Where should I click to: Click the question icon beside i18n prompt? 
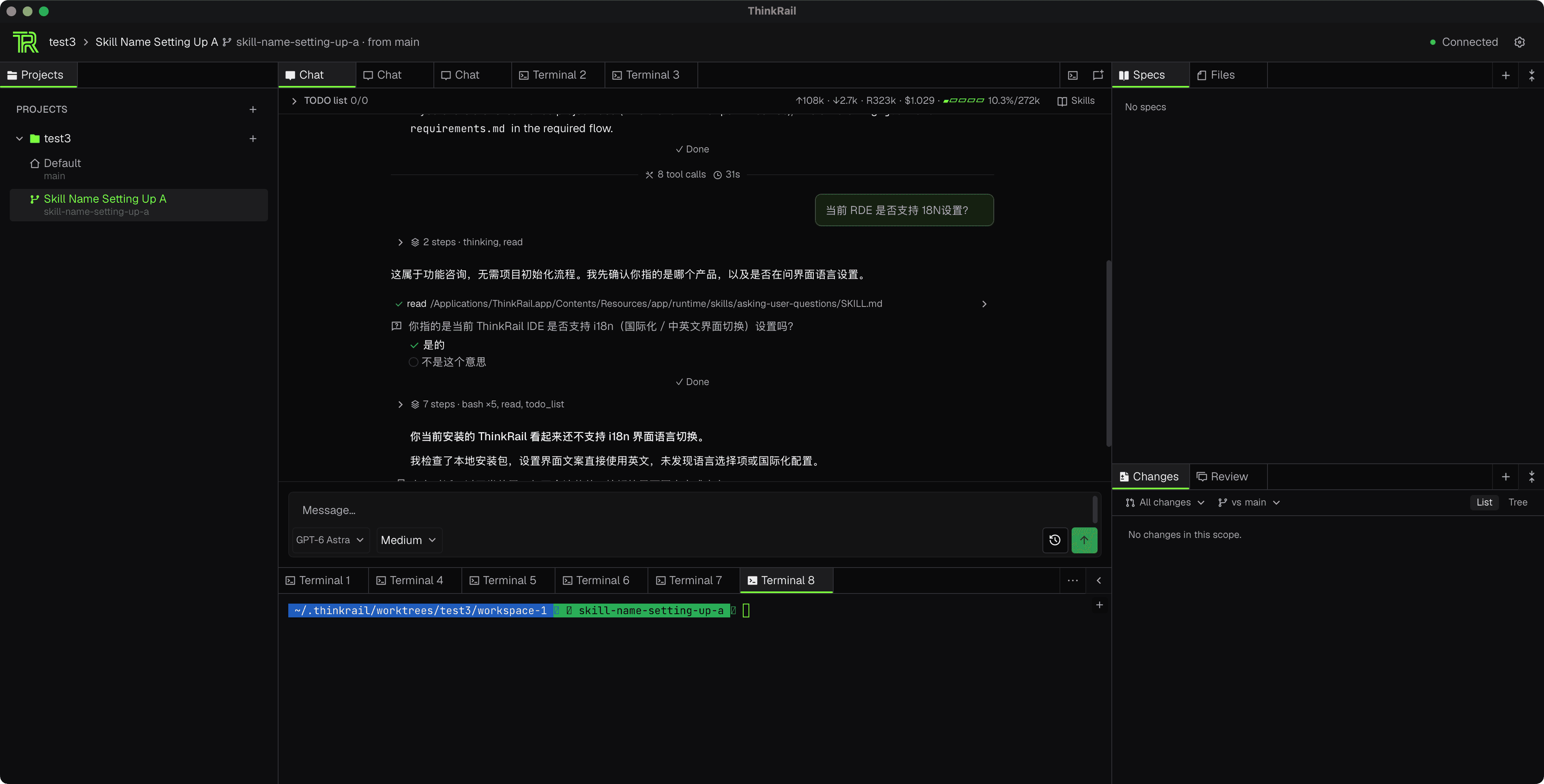[x=396, y=326]
